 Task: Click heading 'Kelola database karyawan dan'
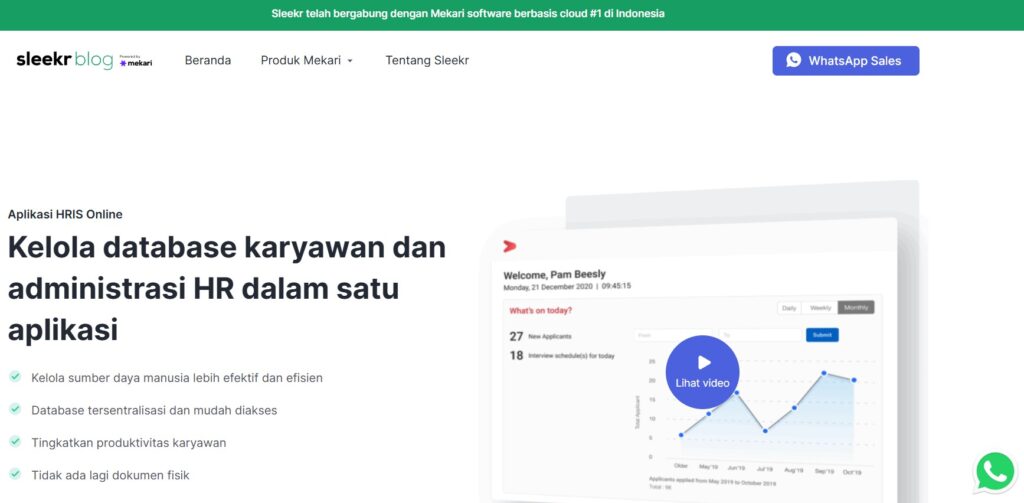[x=227, y=248]
